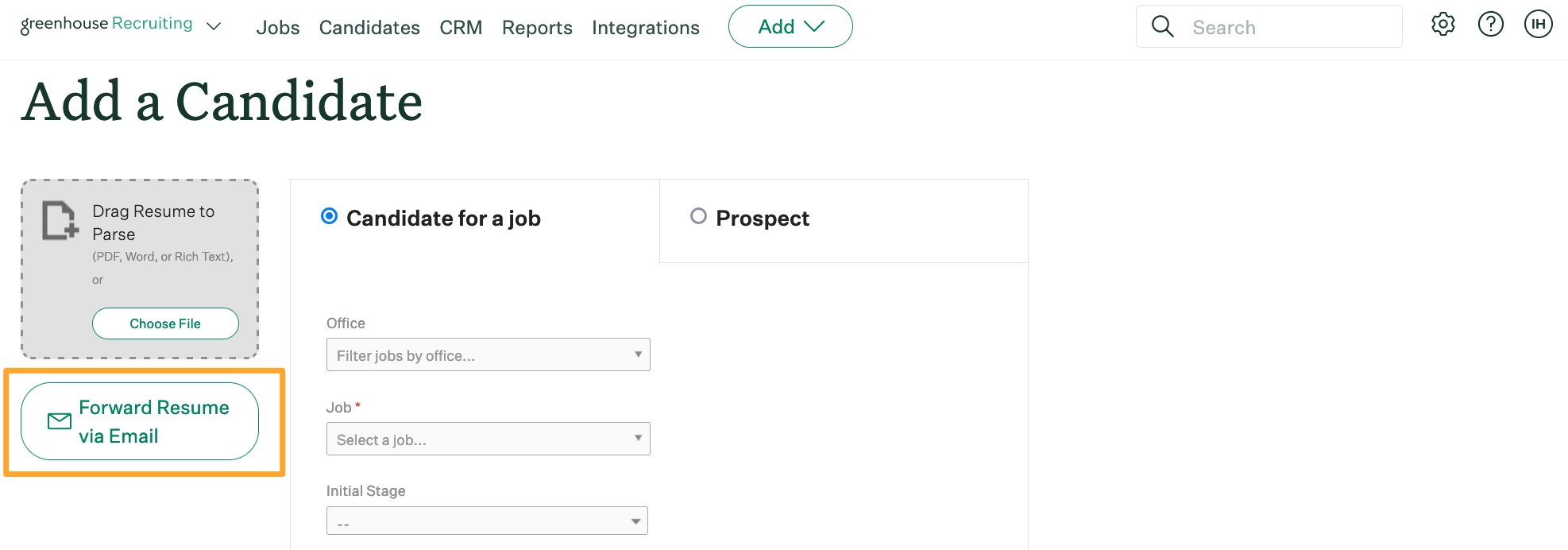Click the Choose File button
1568x550 pixels.
coord(165,323)
